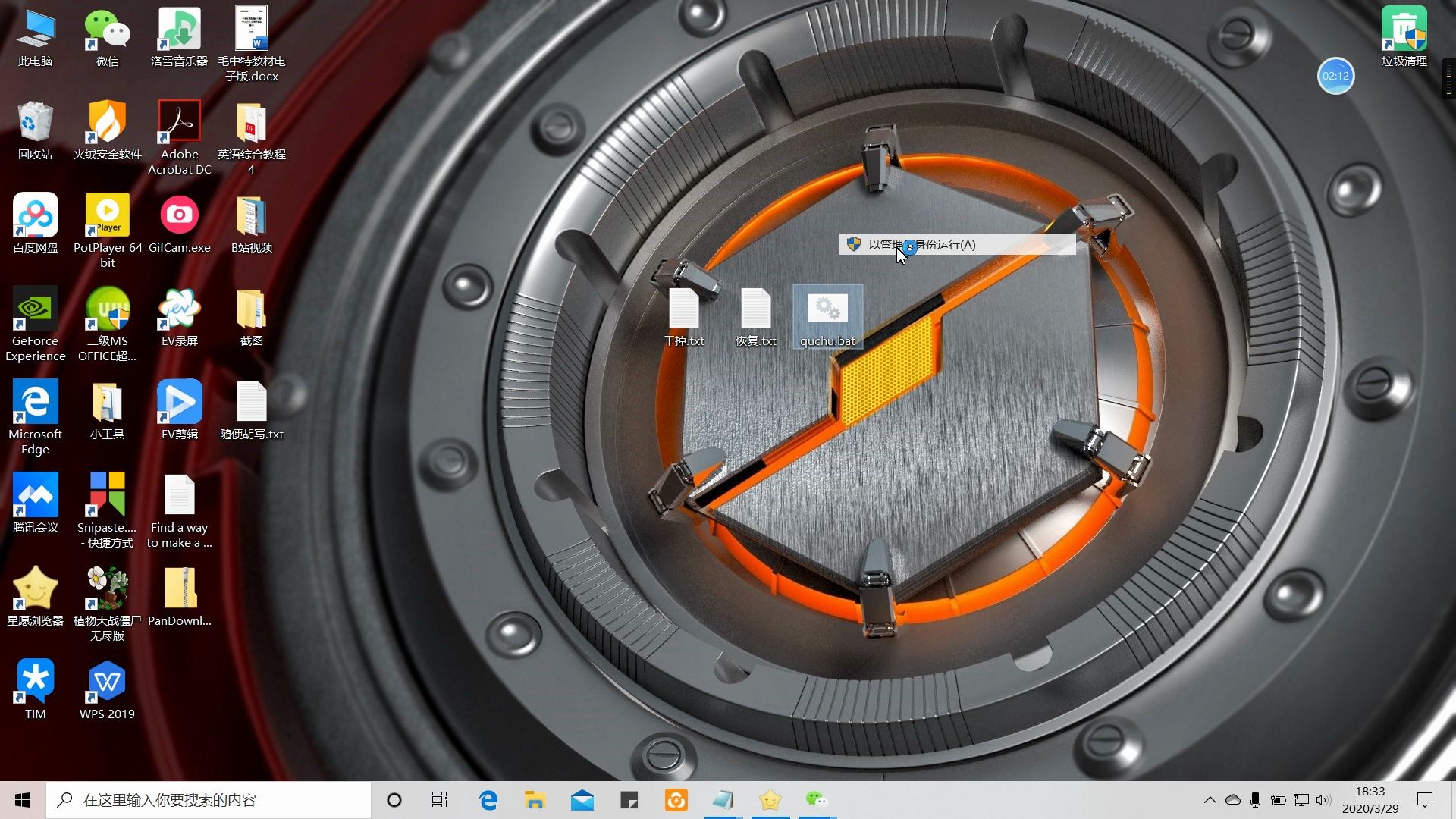1456x819 pixels.
Task: Open the notification action center button
Action: [x=1425, y=800]
